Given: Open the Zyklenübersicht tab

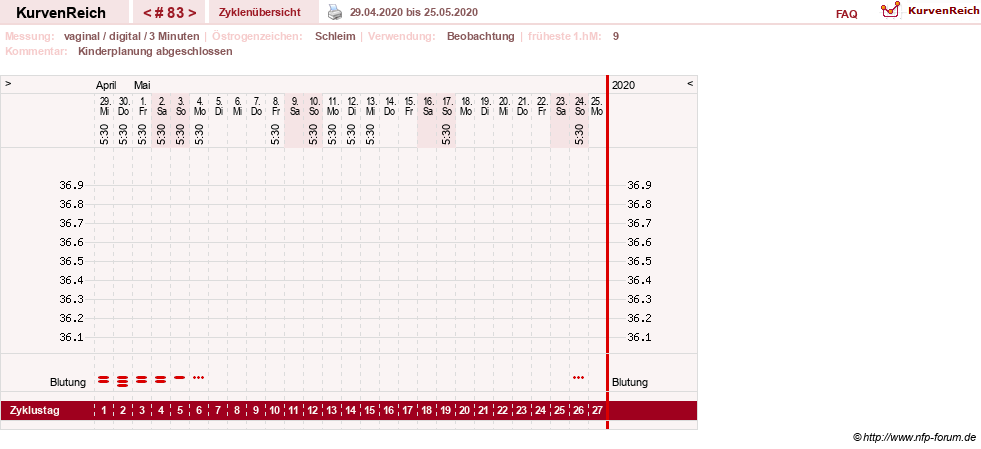Looking at the screenshot, I should pos(260,12).
